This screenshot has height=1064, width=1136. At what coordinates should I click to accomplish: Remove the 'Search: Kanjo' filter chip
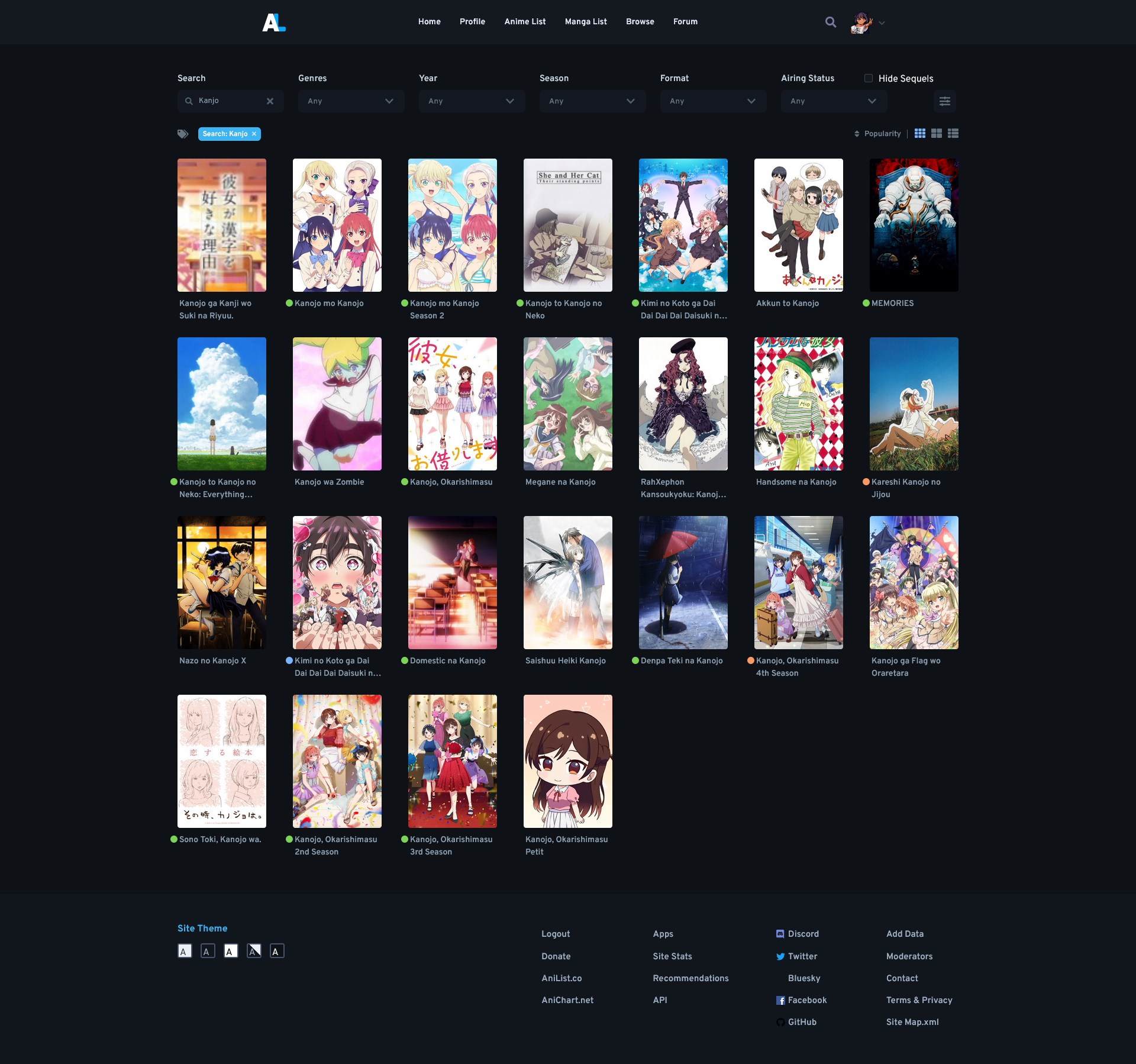(254, 134)
